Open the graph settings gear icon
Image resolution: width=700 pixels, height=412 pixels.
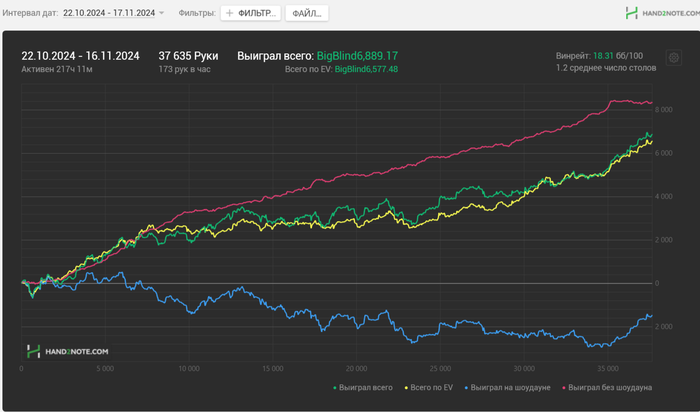click(x=674, y=58)
